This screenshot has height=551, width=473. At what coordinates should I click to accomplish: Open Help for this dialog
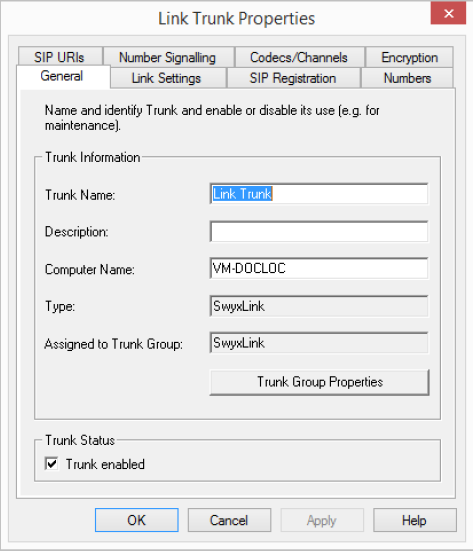coord(415,520)
